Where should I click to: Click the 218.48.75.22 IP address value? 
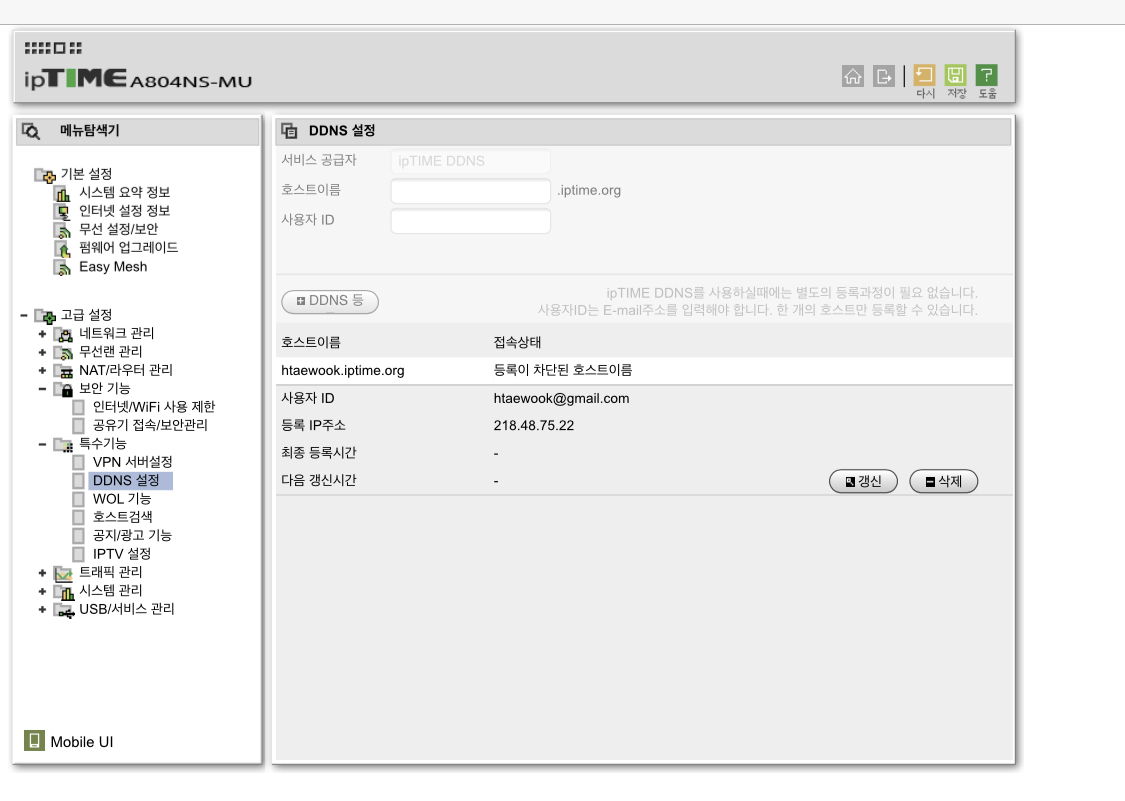tap(534, 426)
